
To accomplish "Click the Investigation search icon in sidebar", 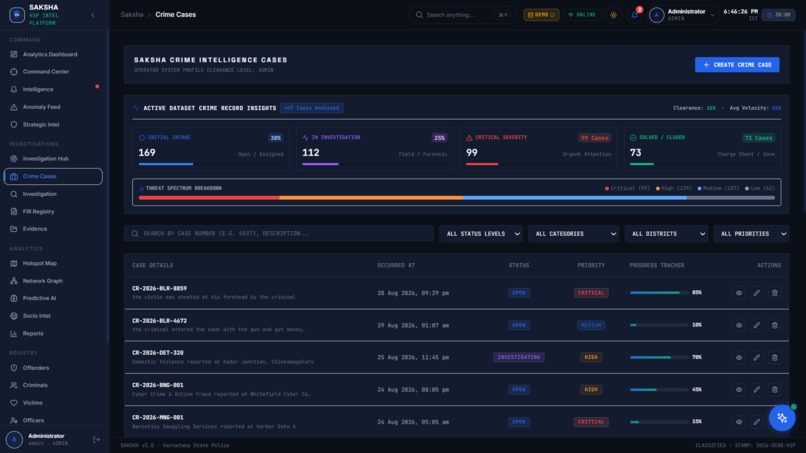I will click(x=14, y=194).
